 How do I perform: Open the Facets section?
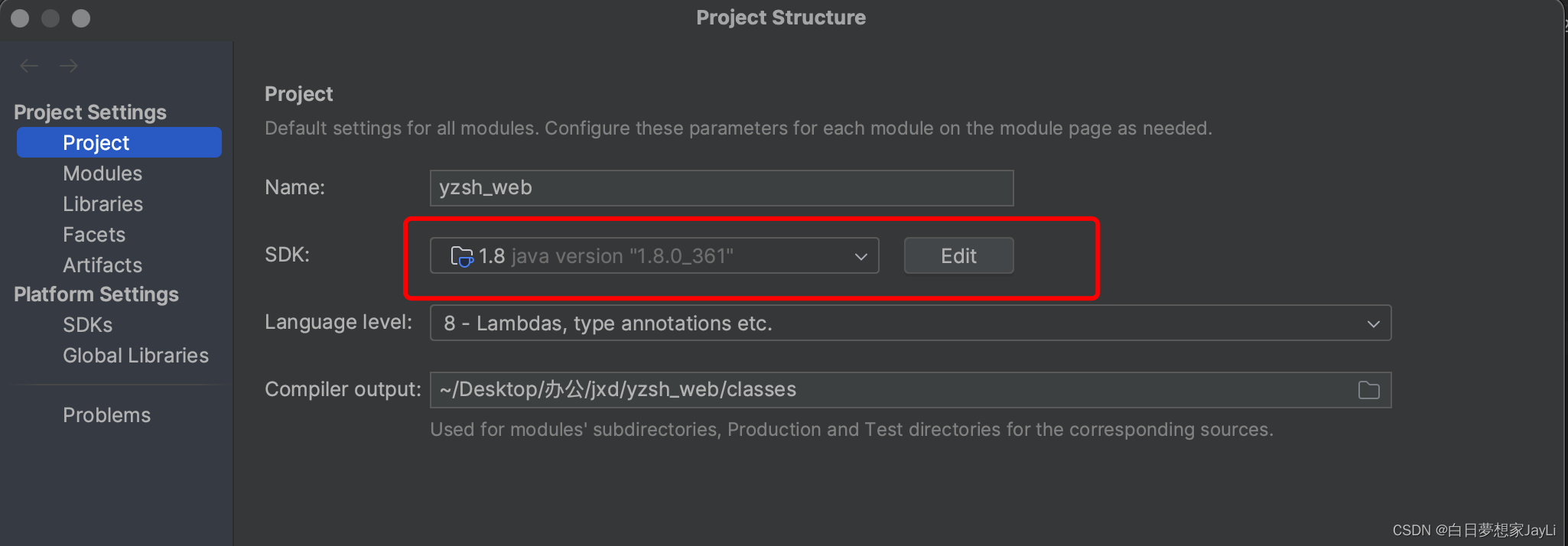pyautogui.click(x=94, y=235)
